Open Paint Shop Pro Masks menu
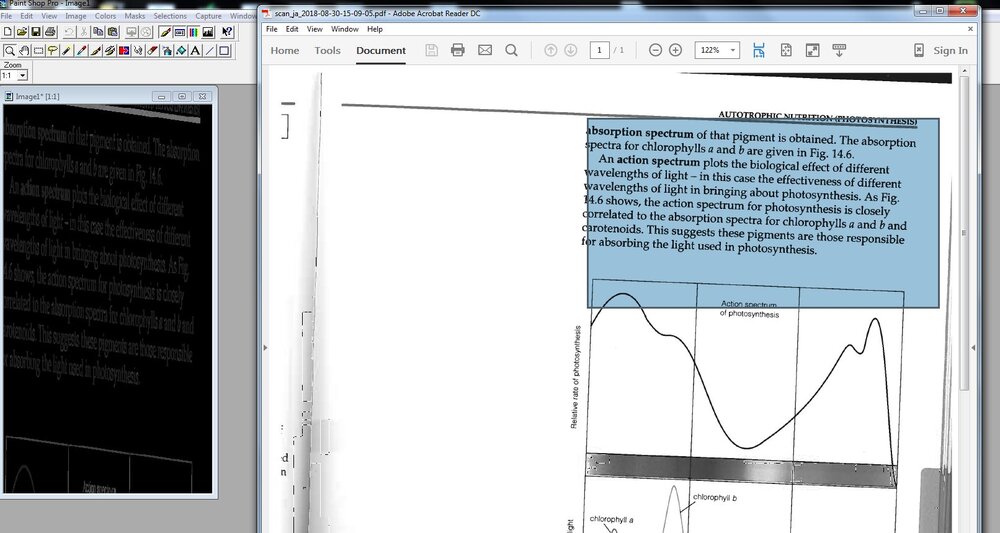 135,16
